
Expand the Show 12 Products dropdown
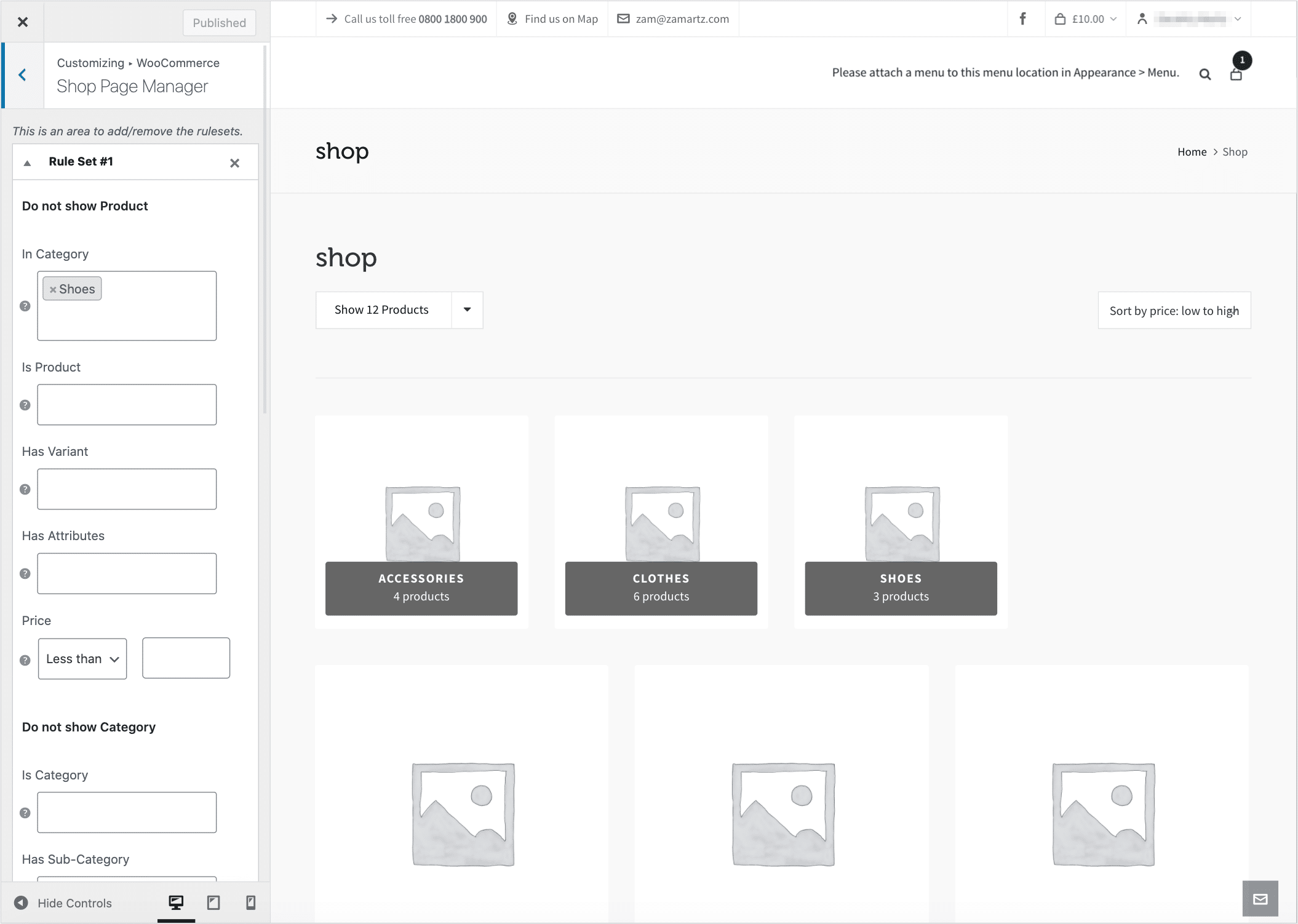tap(467, 309)
